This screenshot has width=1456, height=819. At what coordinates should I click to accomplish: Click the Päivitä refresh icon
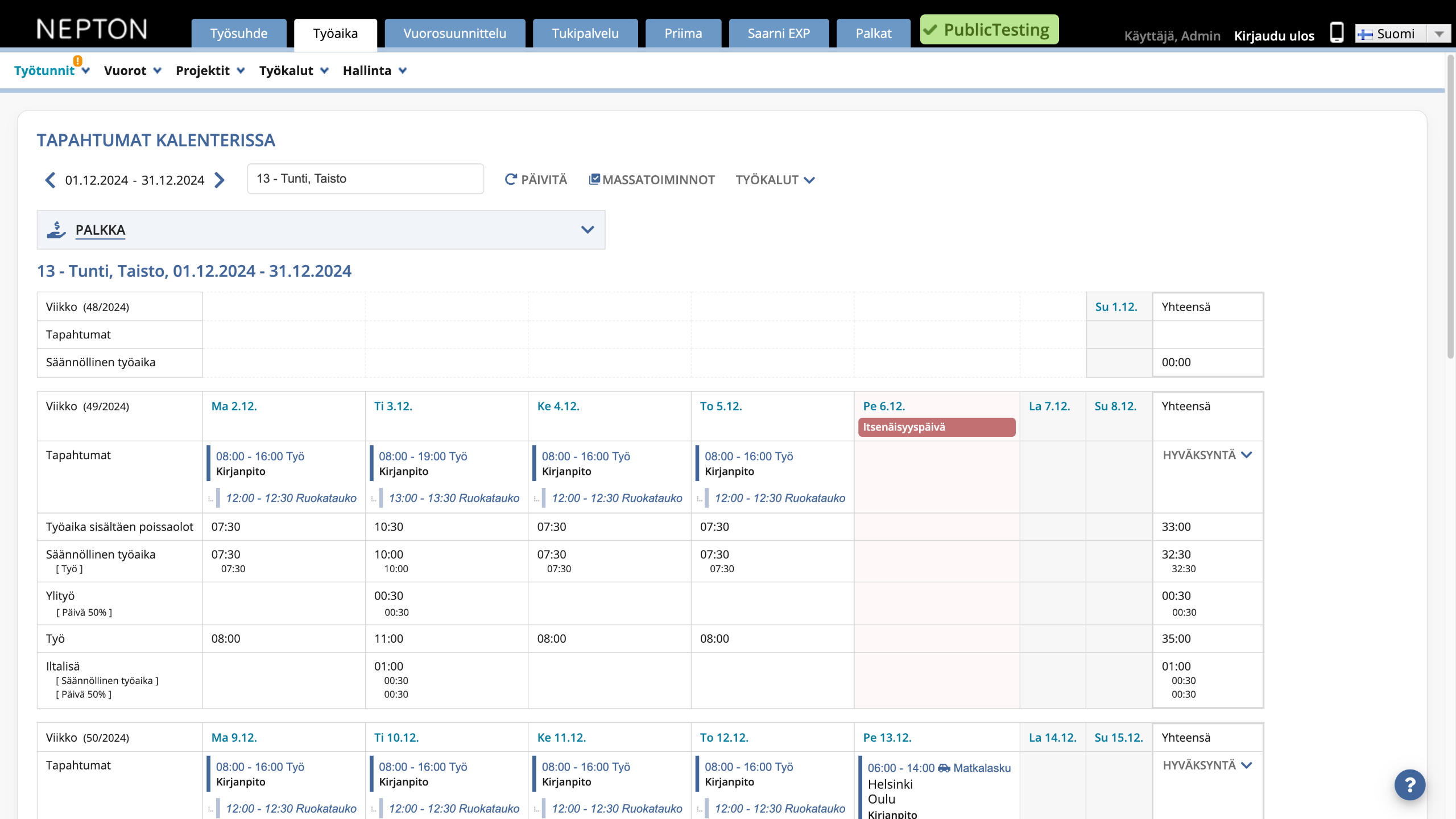pyautogui.click(x=511, y=180)
